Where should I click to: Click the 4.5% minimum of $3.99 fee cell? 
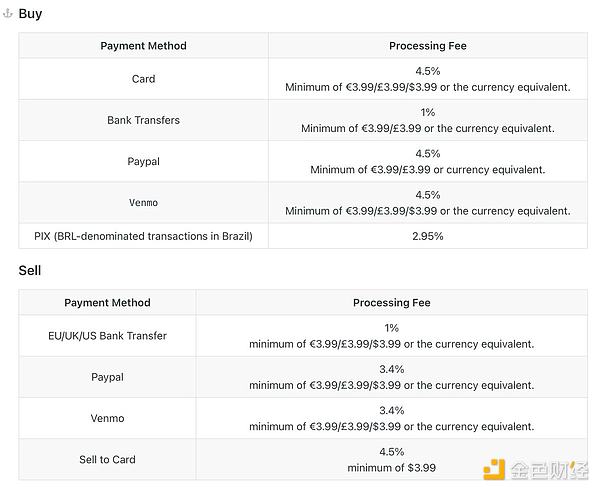391,460
